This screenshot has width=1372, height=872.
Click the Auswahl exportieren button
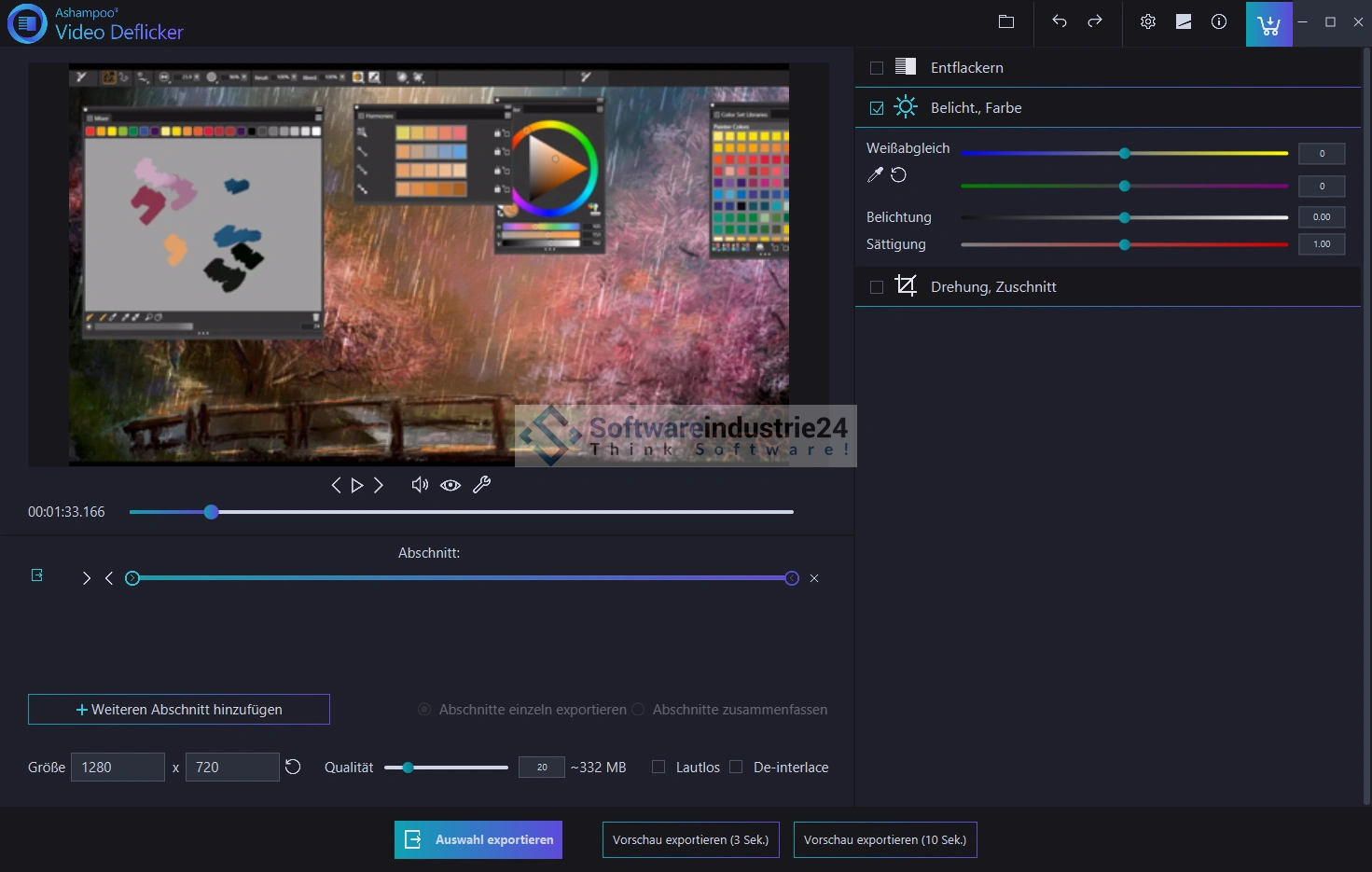pyautogui.click(x=478, y=839)
